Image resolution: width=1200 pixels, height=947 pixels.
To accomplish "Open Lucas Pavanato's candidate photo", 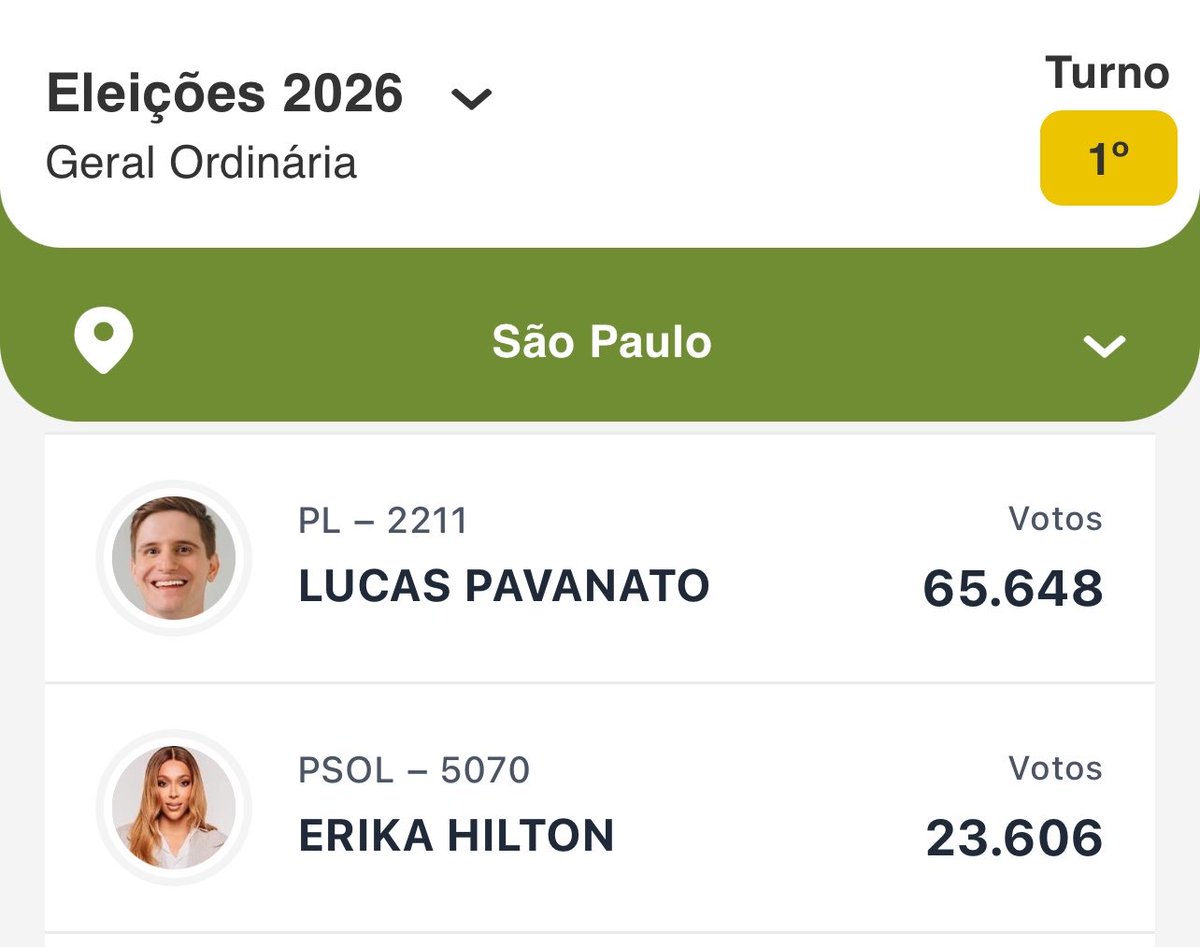I will click(174, 558).
